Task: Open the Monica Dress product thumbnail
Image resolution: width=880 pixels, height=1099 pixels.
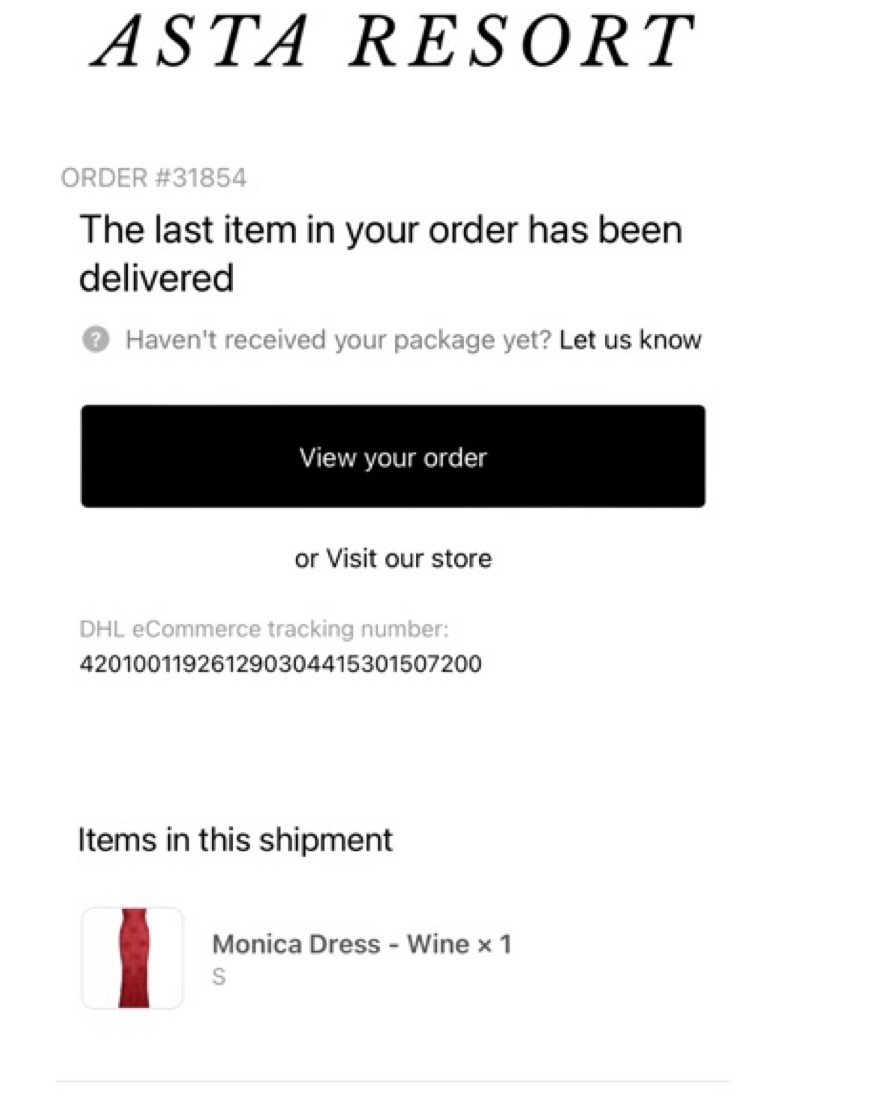Action: coord(132,958)
